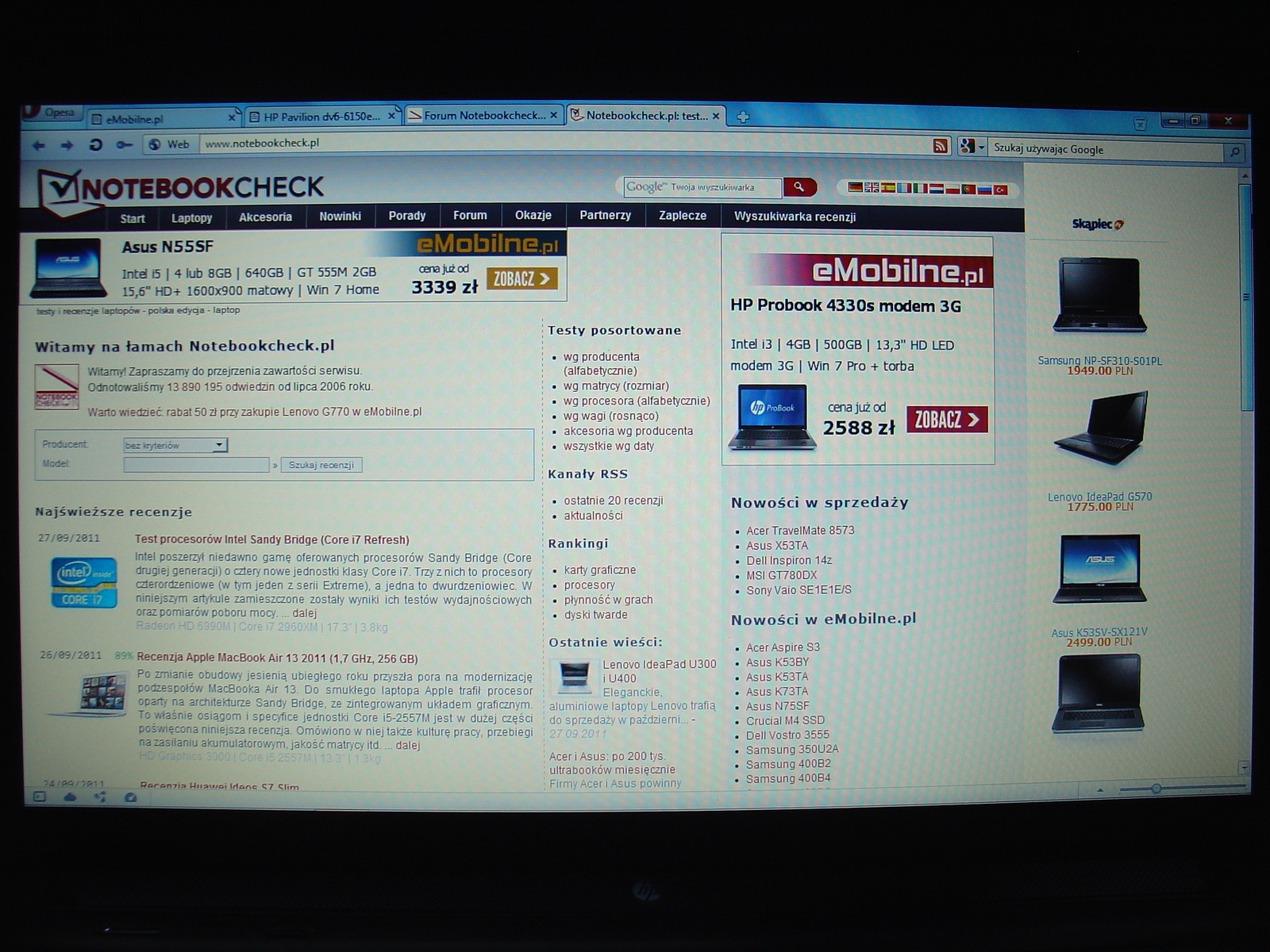Switch to the Forum Notebookcheck tab
Screen dimensions: 1270x952
(x=484, y=115)
